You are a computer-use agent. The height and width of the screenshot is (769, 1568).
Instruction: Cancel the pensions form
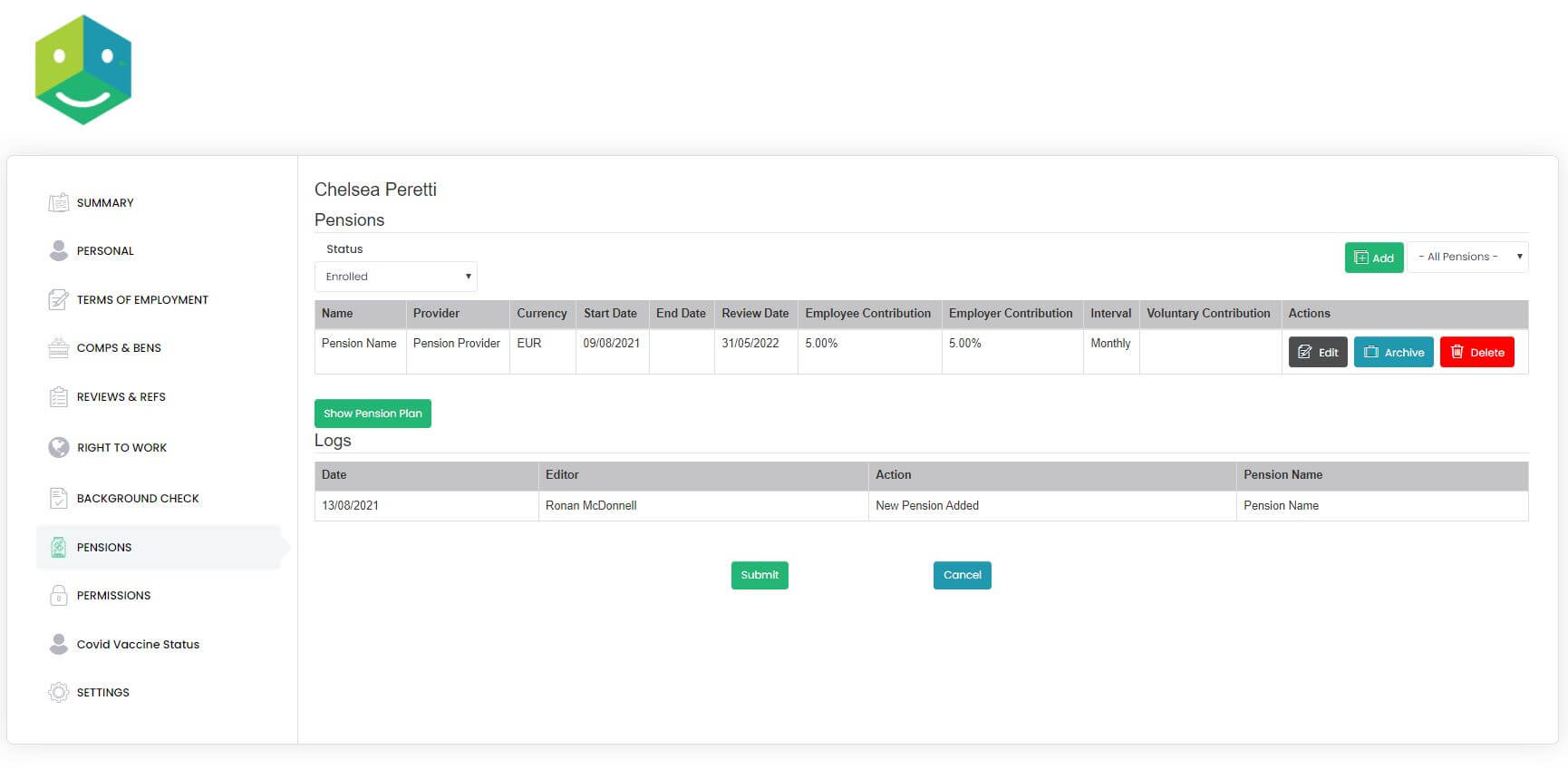pos(962,575)
